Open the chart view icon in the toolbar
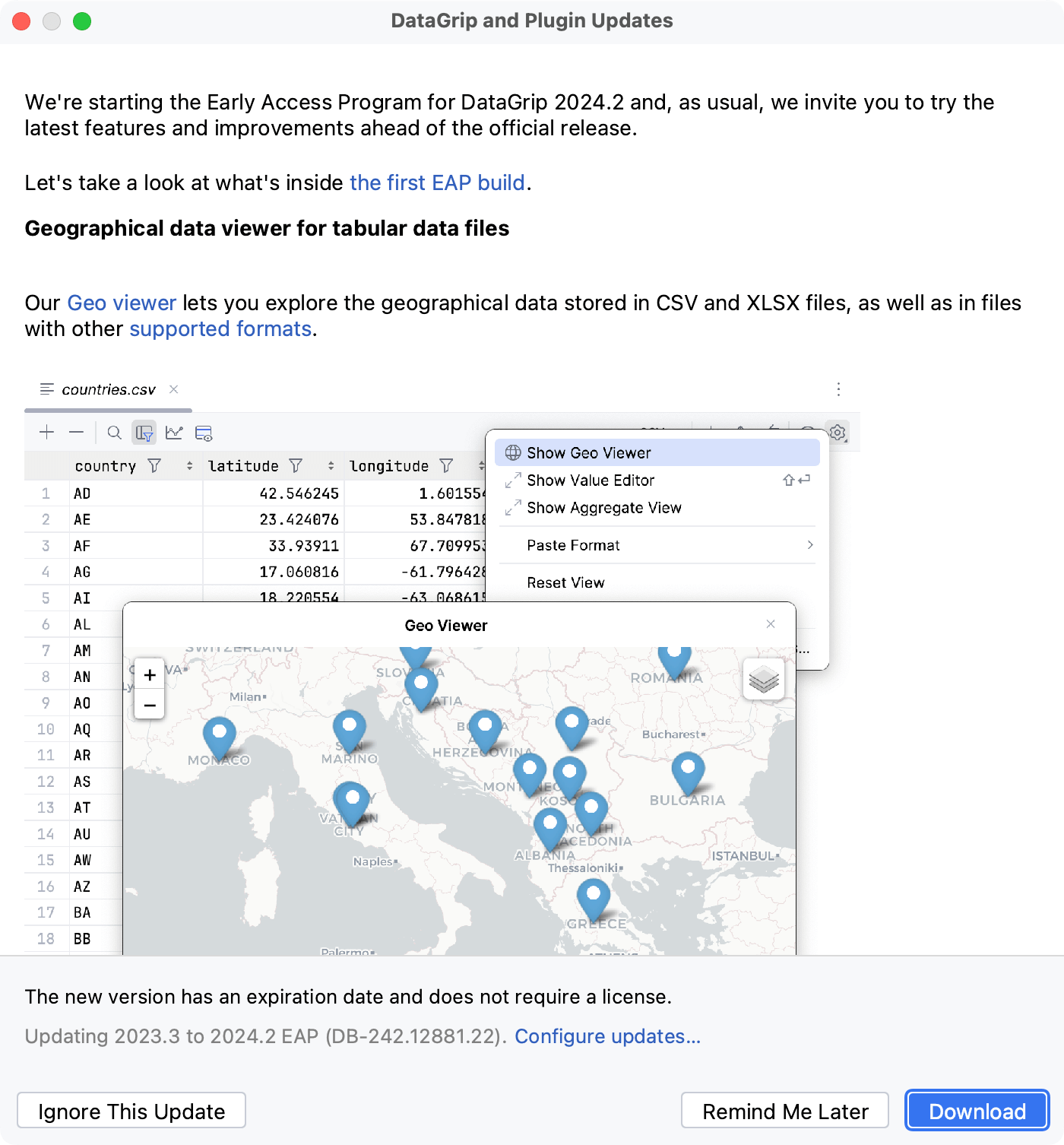This screenshot has width=1064, height=1145. coord(175,432)
